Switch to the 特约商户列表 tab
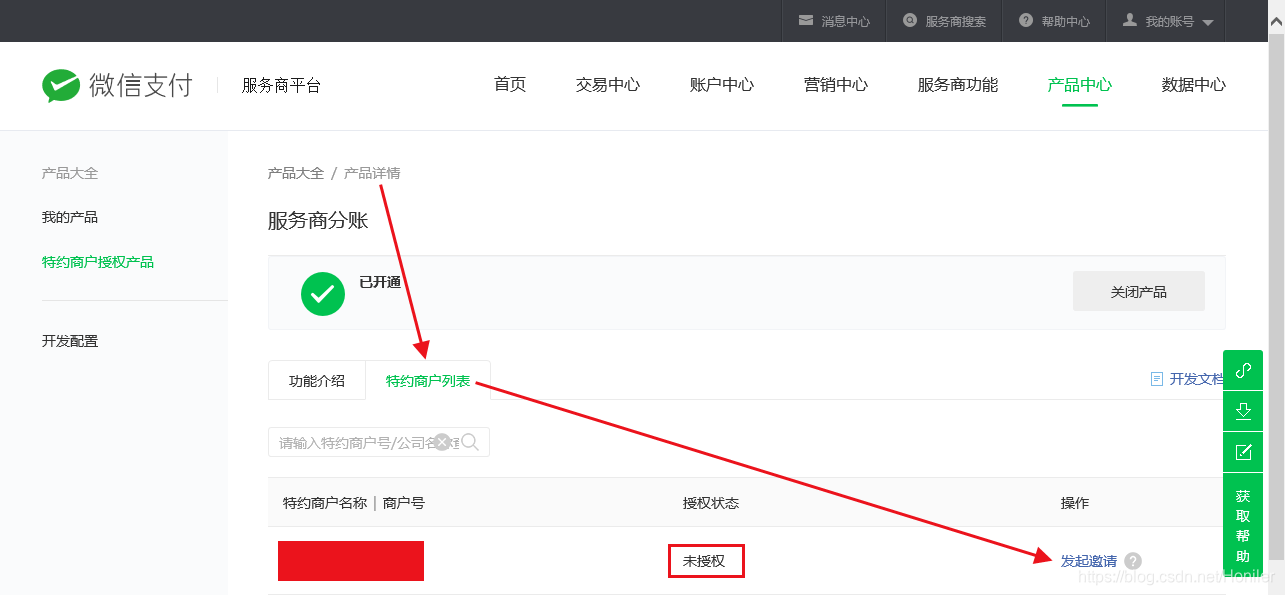The image size is (1285, 595). tap(427, 380)
